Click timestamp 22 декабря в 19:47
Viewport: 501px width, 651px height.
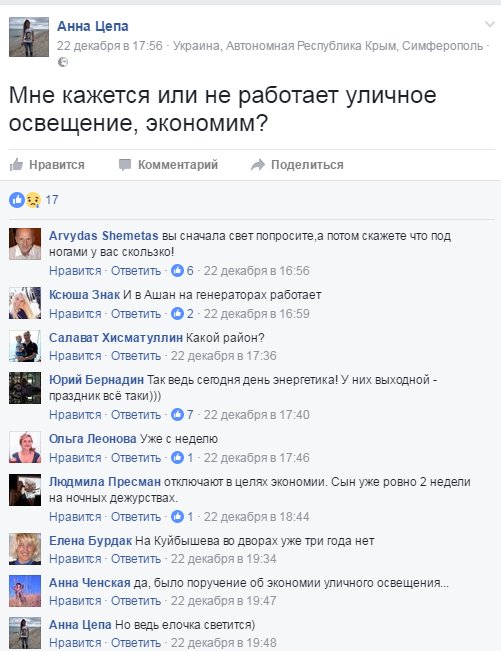(x=223, y=601)
